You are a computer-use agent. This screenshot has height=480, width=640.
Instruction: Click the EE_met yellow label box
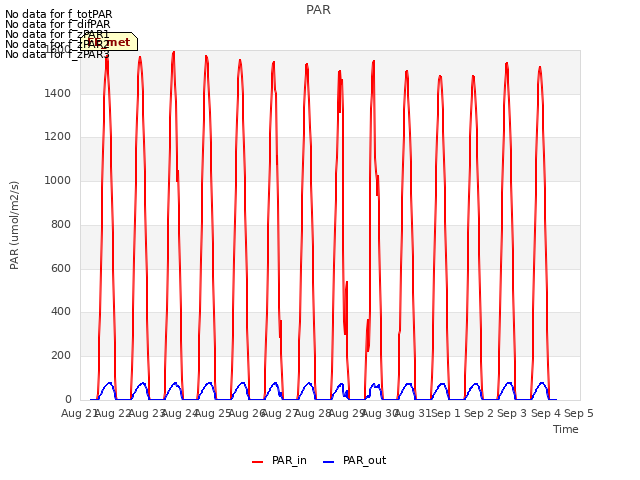point(109,42)
